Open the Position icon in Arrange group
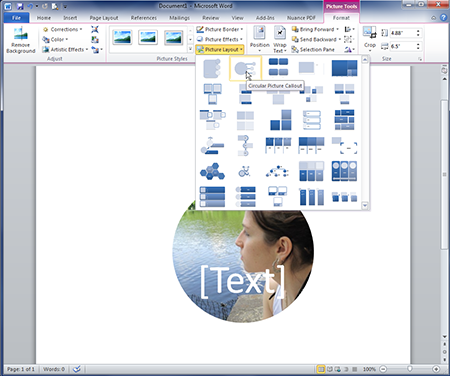 (259, 33)
